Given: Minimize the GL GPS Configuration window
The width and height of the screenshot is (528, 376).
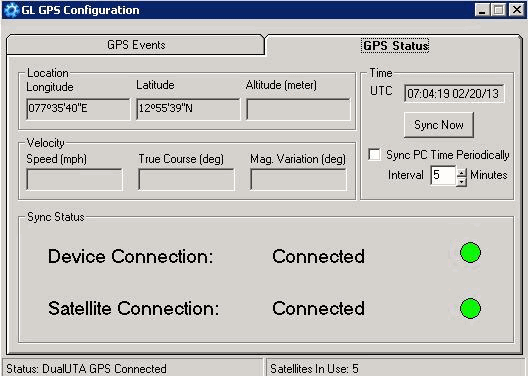Looking at the screenshot, I should click(x=482, y=10).
